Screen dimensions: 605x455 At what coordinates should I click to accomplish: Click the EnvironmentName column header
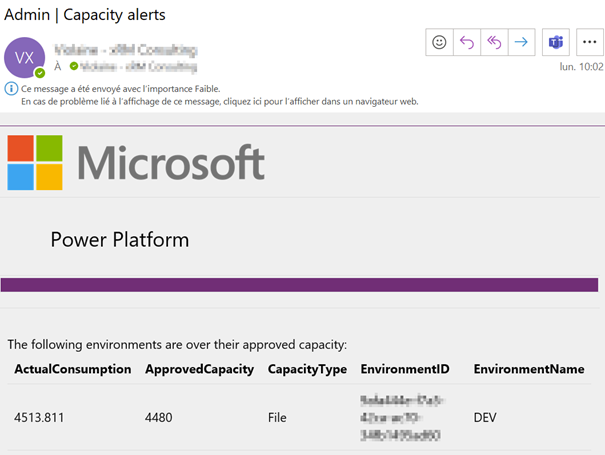click(528, 369)
